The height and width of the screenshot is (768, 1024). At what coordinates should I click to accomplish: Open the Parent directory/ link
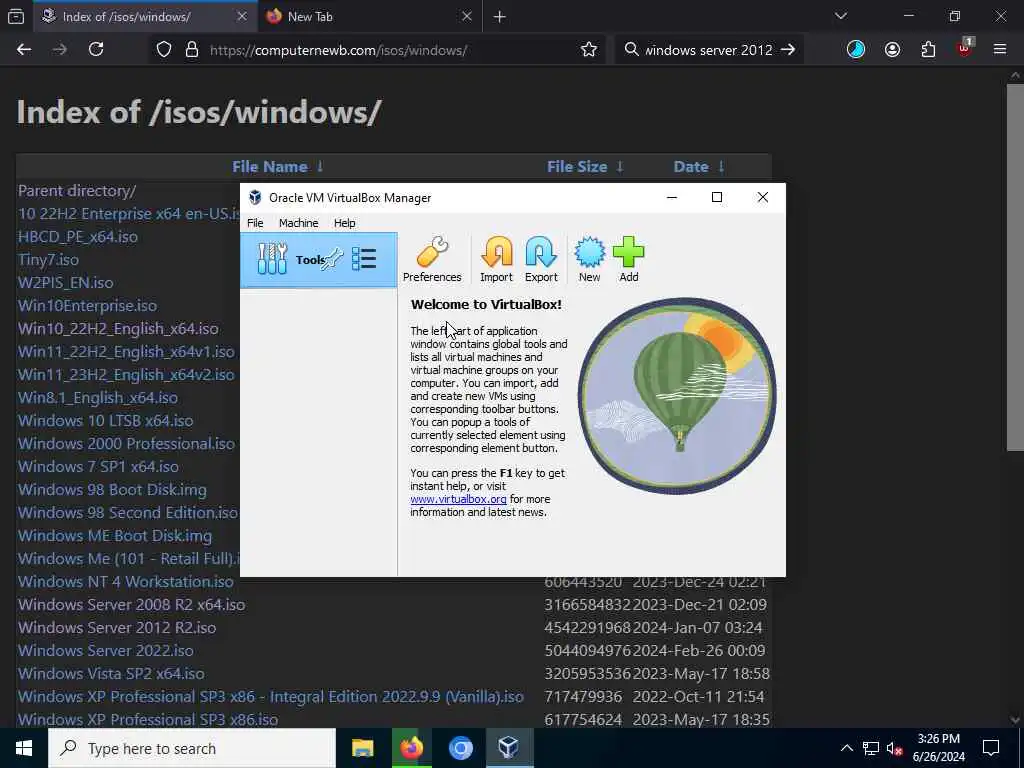tap(76, 191)
